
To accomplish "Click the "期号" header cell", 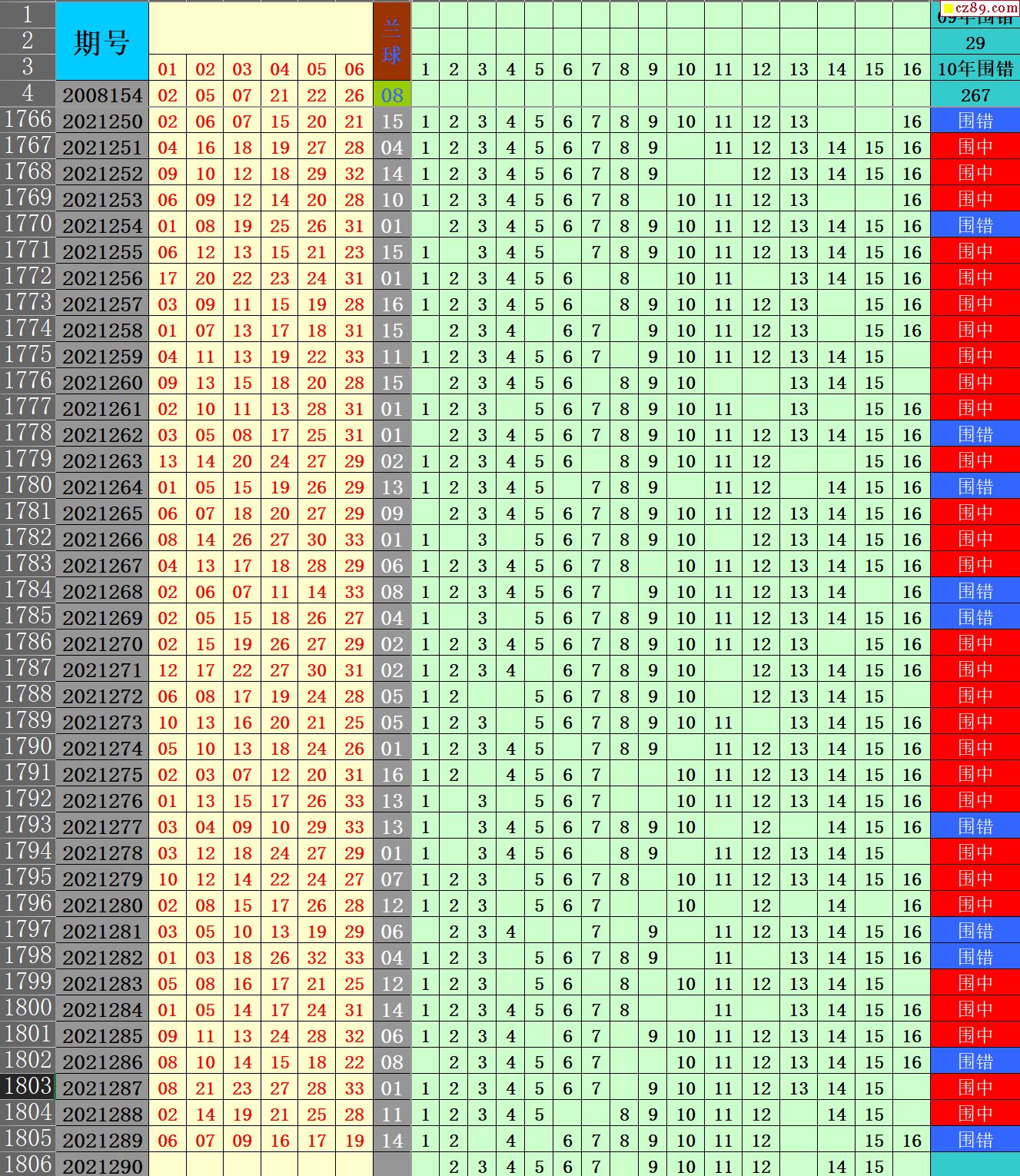I will (x=102, y=42).
